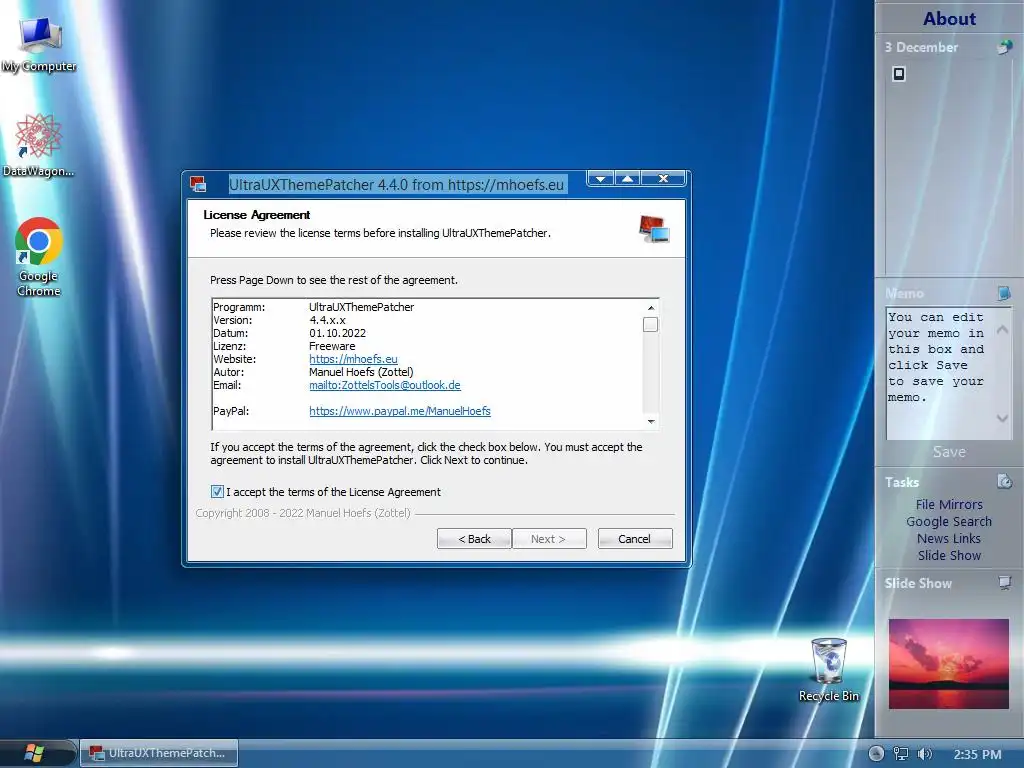Click the Slide Show panel header icon
1024x768 pixels.
coord(1005,582)
